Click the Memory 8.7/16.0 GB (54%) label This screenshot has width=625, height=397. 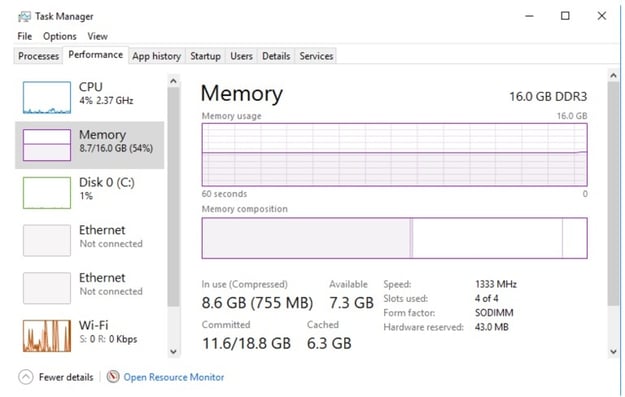(116, 141)
